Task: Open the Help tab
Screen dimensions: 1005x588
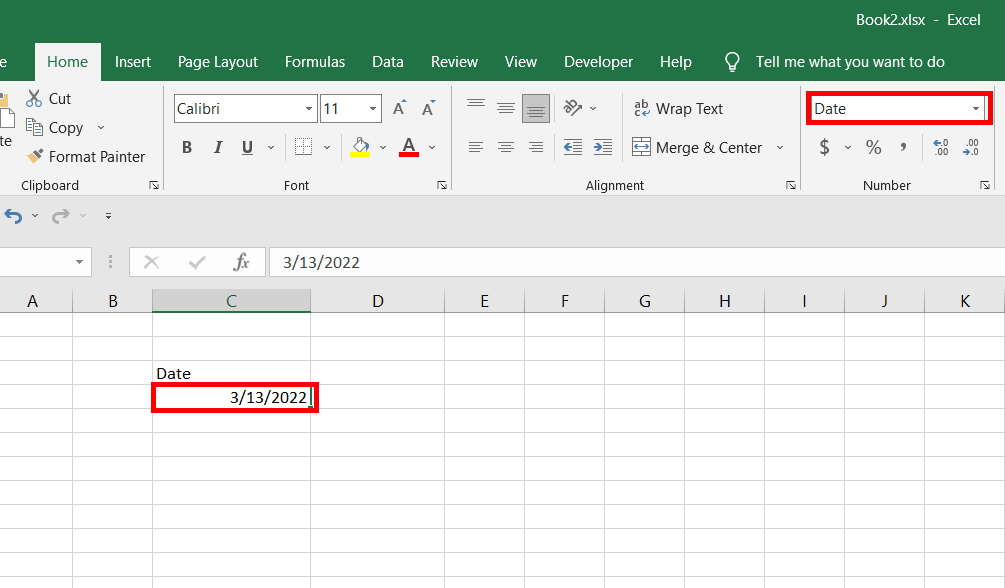Action: click(676, 62)
